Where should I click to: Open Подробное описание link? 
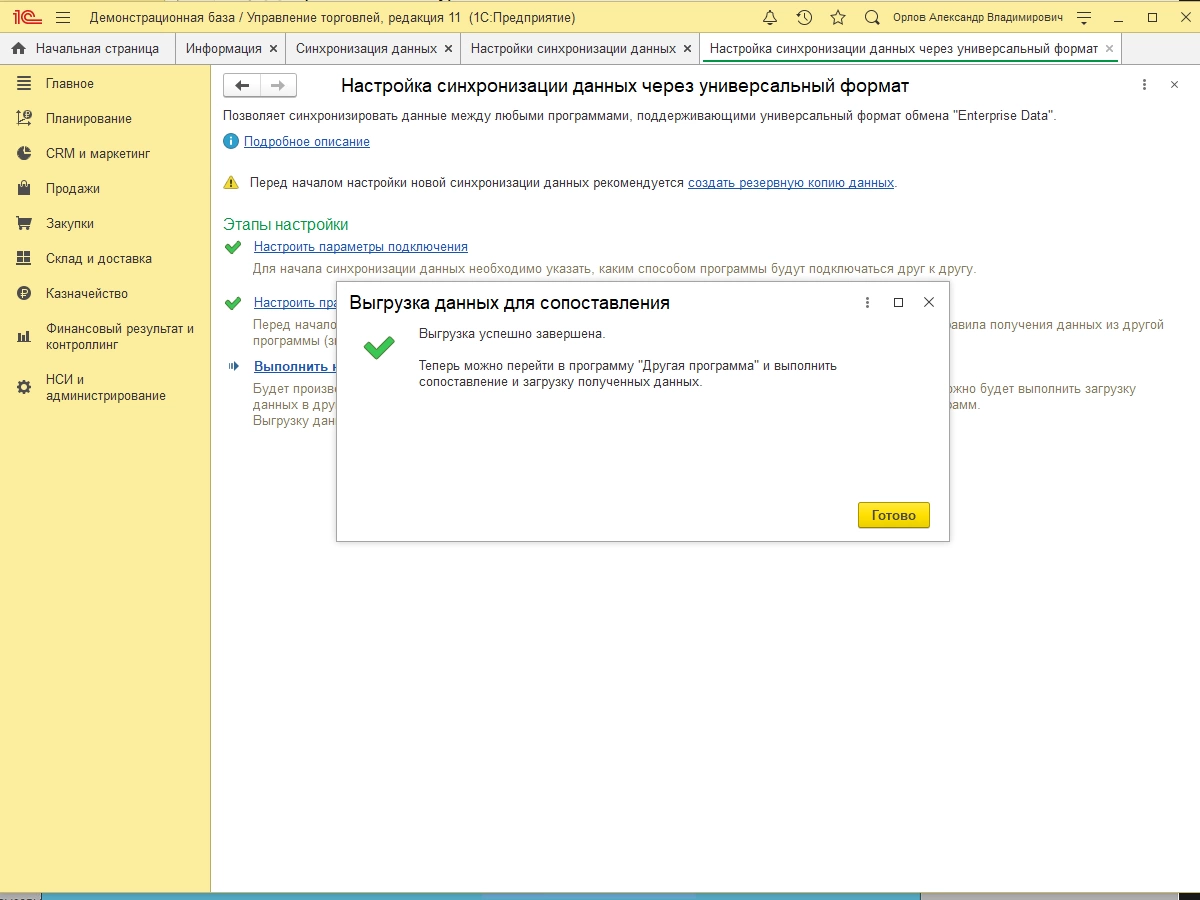[307, 142]
